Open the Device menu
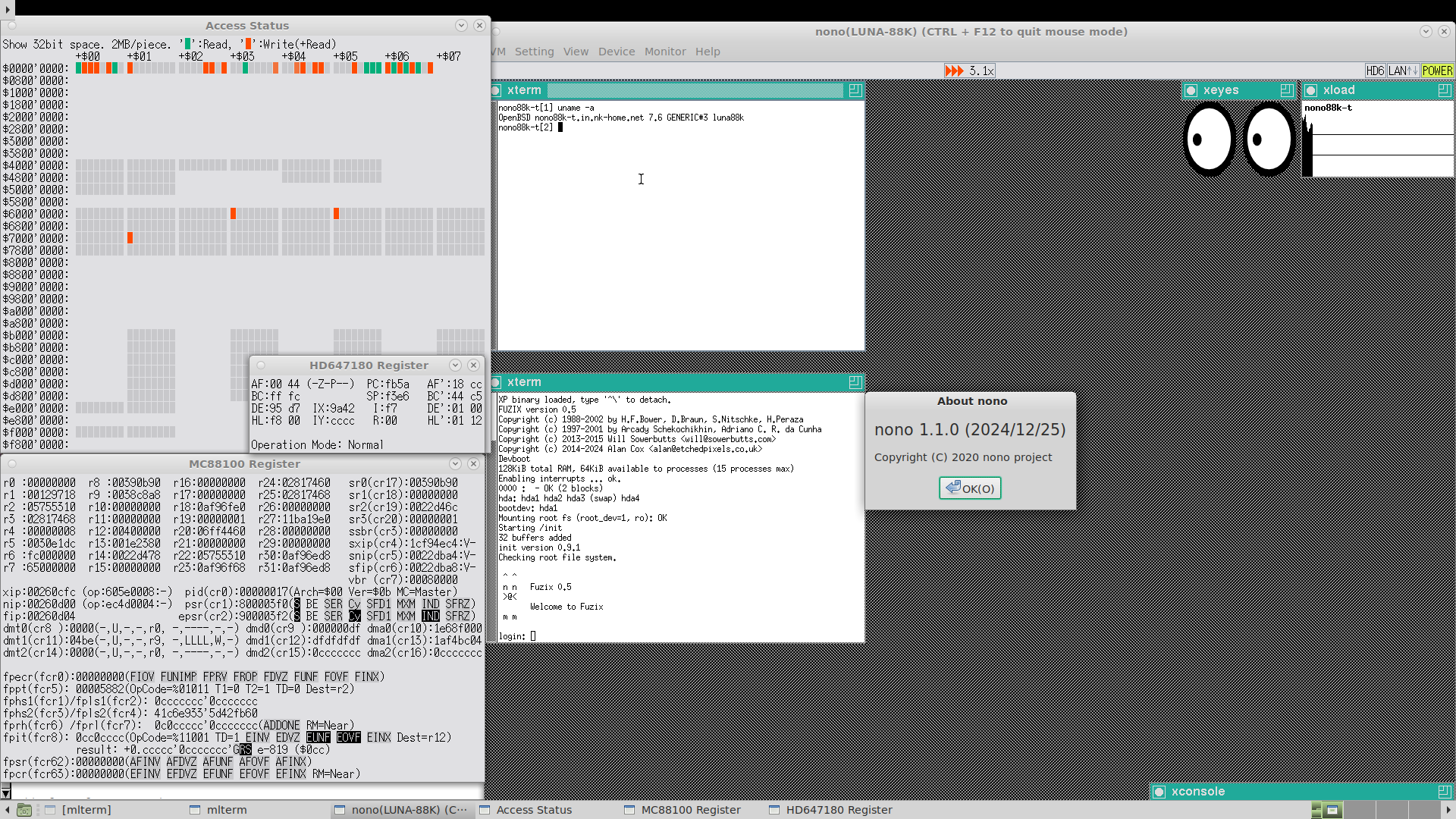Viewport: 1456px width, 819px height. 616,52
